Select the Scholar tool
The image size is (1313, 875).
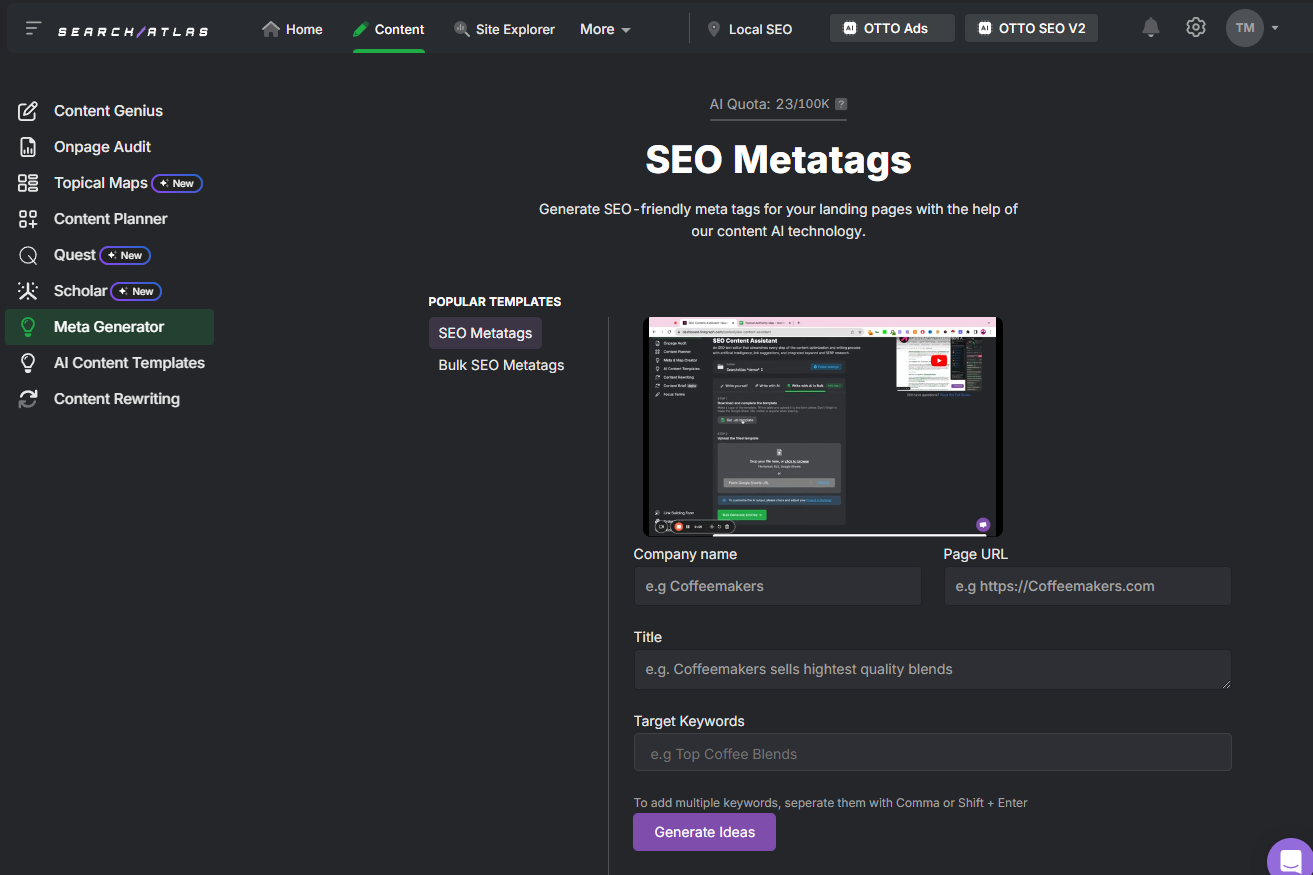81,291
